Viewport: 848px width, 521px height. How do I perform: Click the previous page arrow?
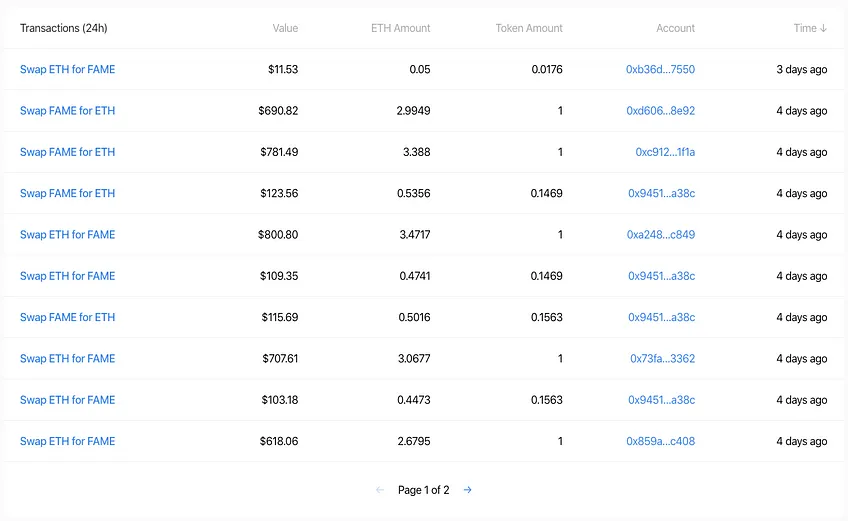380,490
